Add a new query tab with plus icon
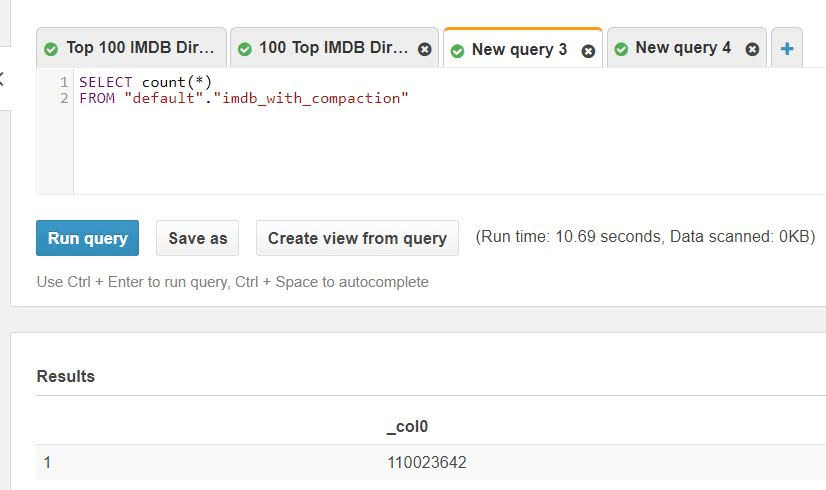The width and height of the screenshot is (826, 490). coord(787,49)
